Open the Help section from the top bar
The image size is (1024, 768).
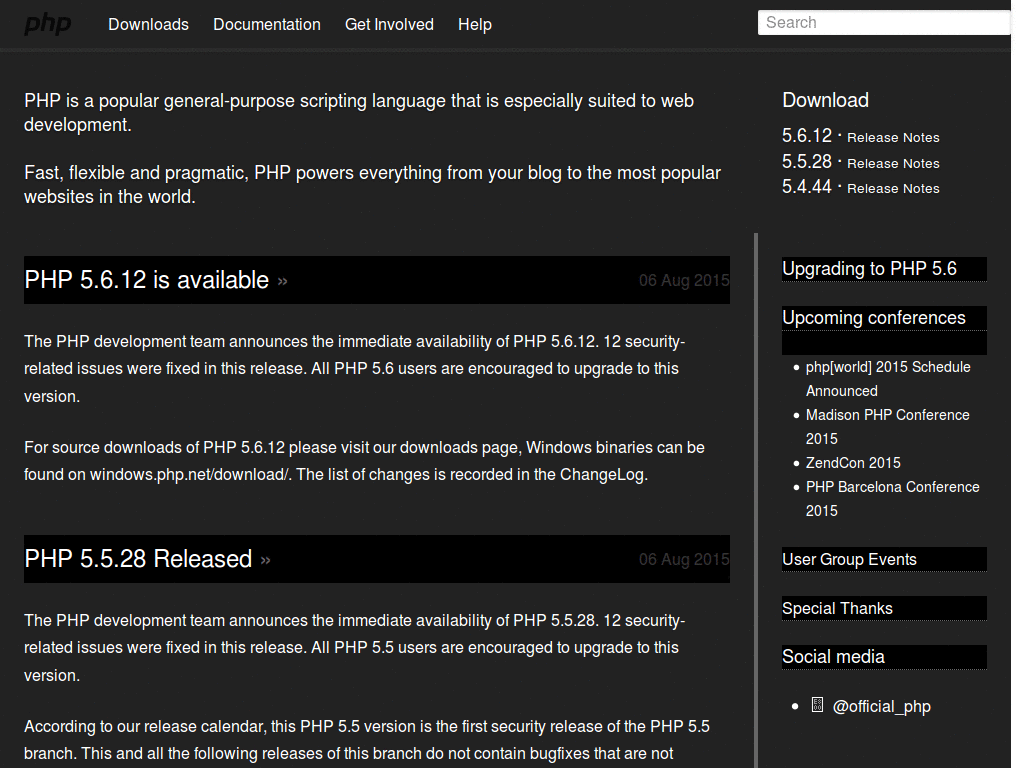click(475, 24)
